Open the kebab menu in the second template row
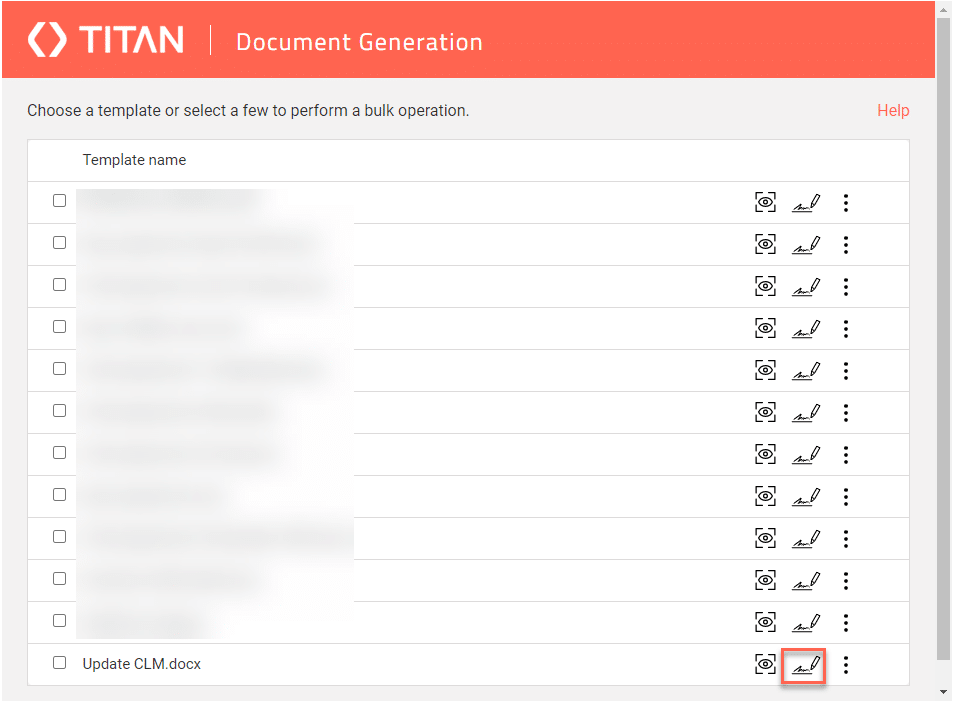 click(x=846, y=245)
